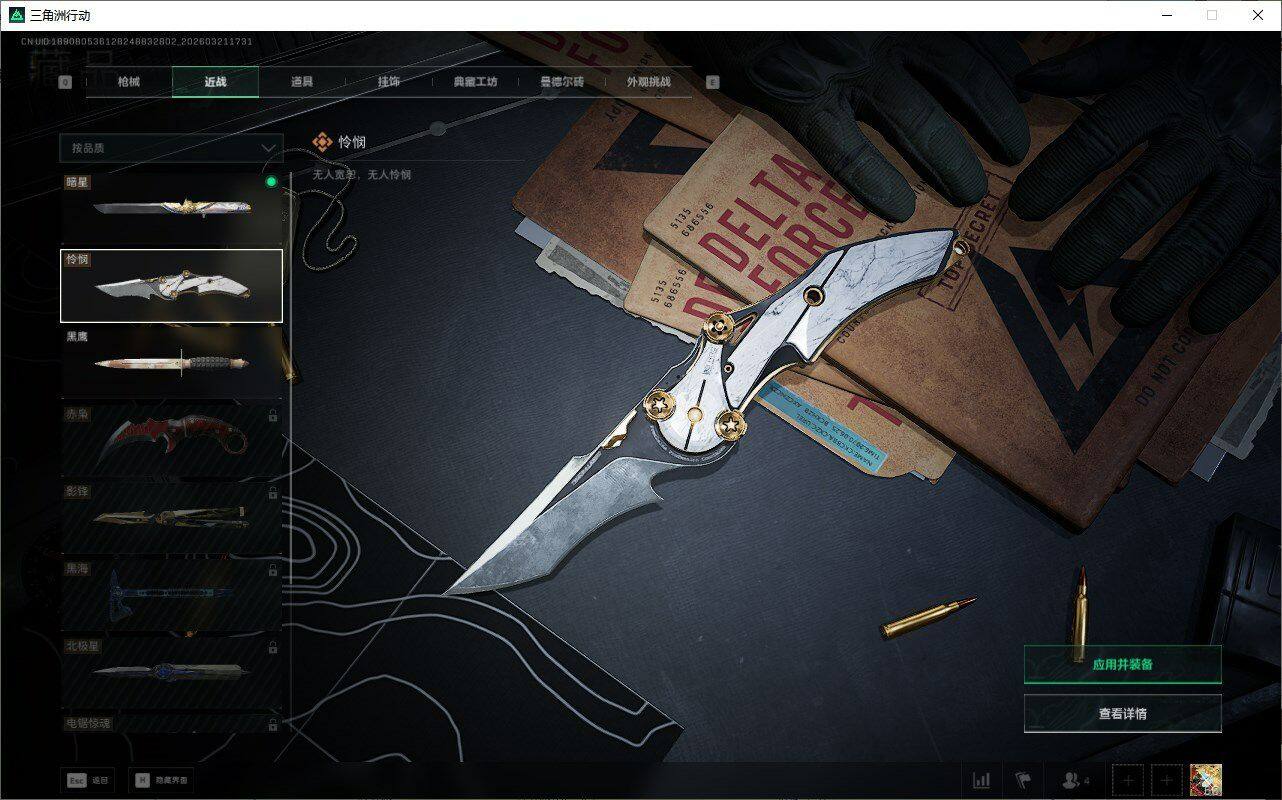Click the 查看详情 button
Screen dimensions: 1282x800
click(1122, 714)
